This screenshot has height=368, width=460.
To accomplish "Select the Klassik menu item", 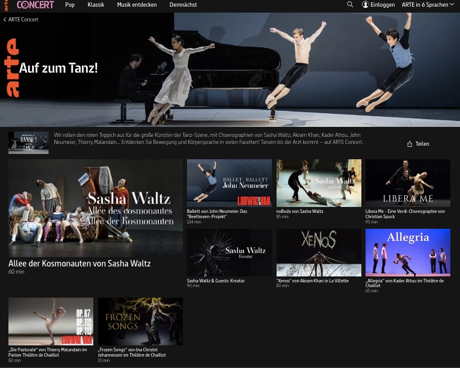I will click(96, 5).
